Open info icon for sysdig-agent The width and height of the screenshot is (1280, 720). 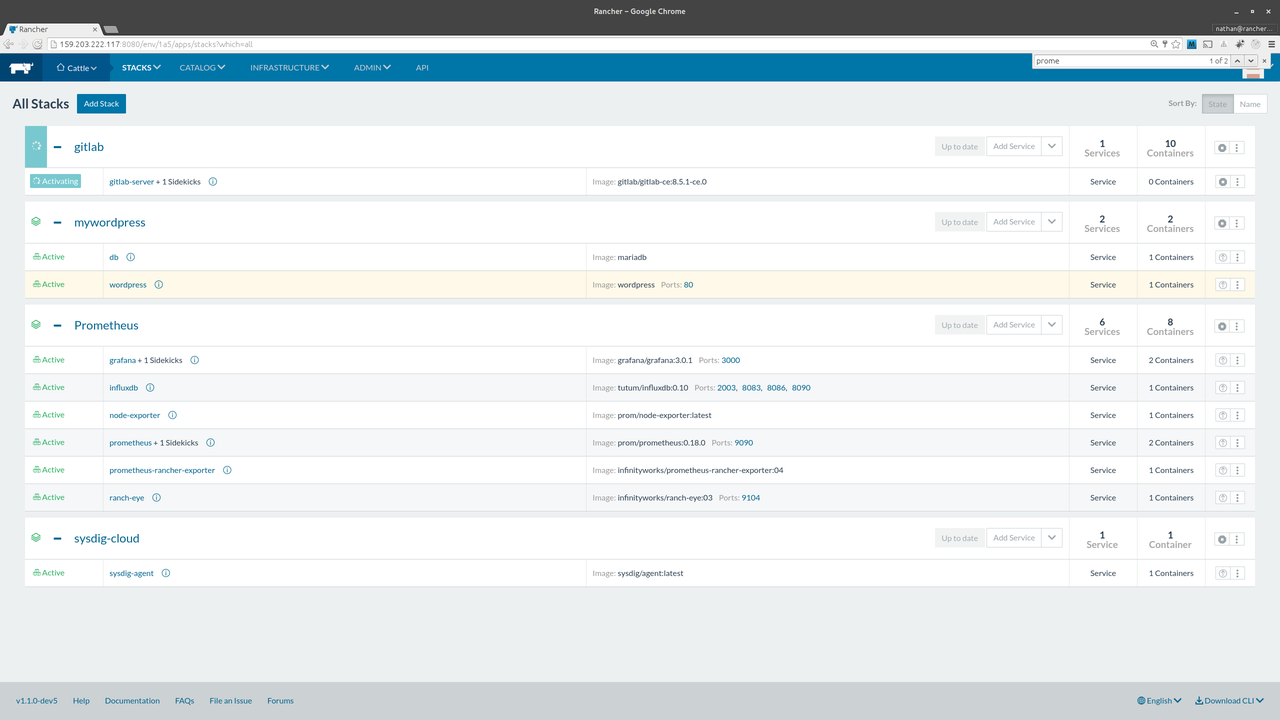[x=166, y=573]
